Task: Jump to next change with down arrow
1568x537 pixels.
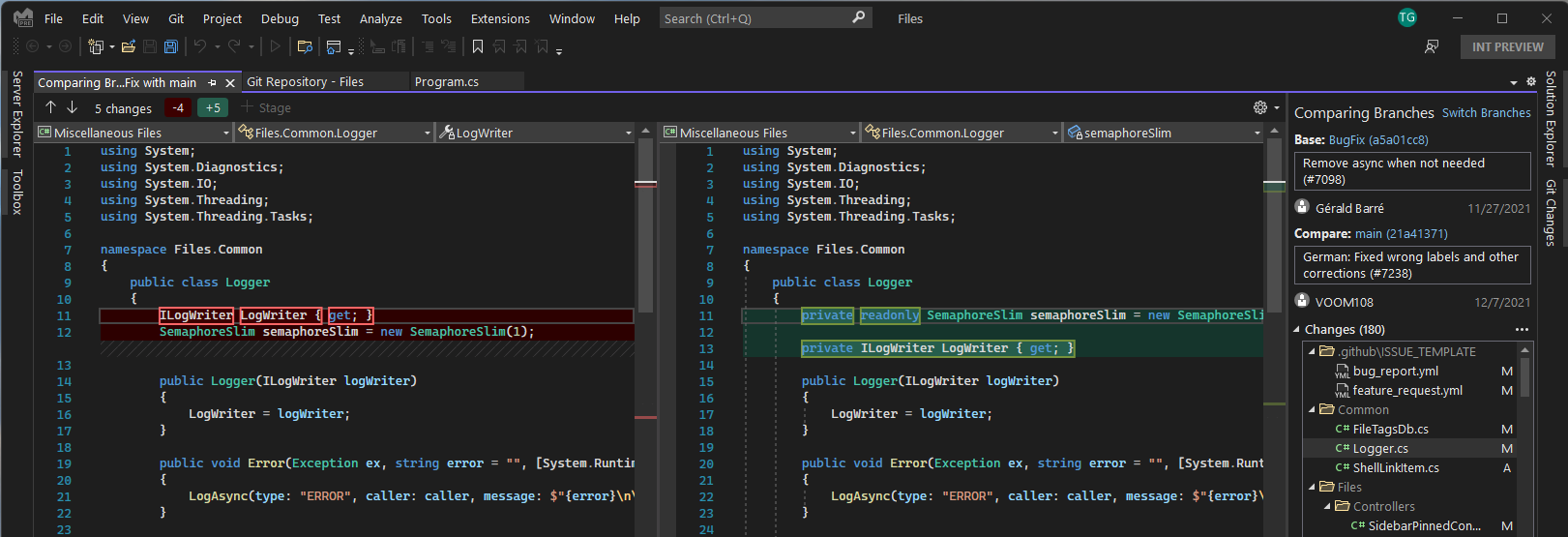Action: (x=72, y=107)
